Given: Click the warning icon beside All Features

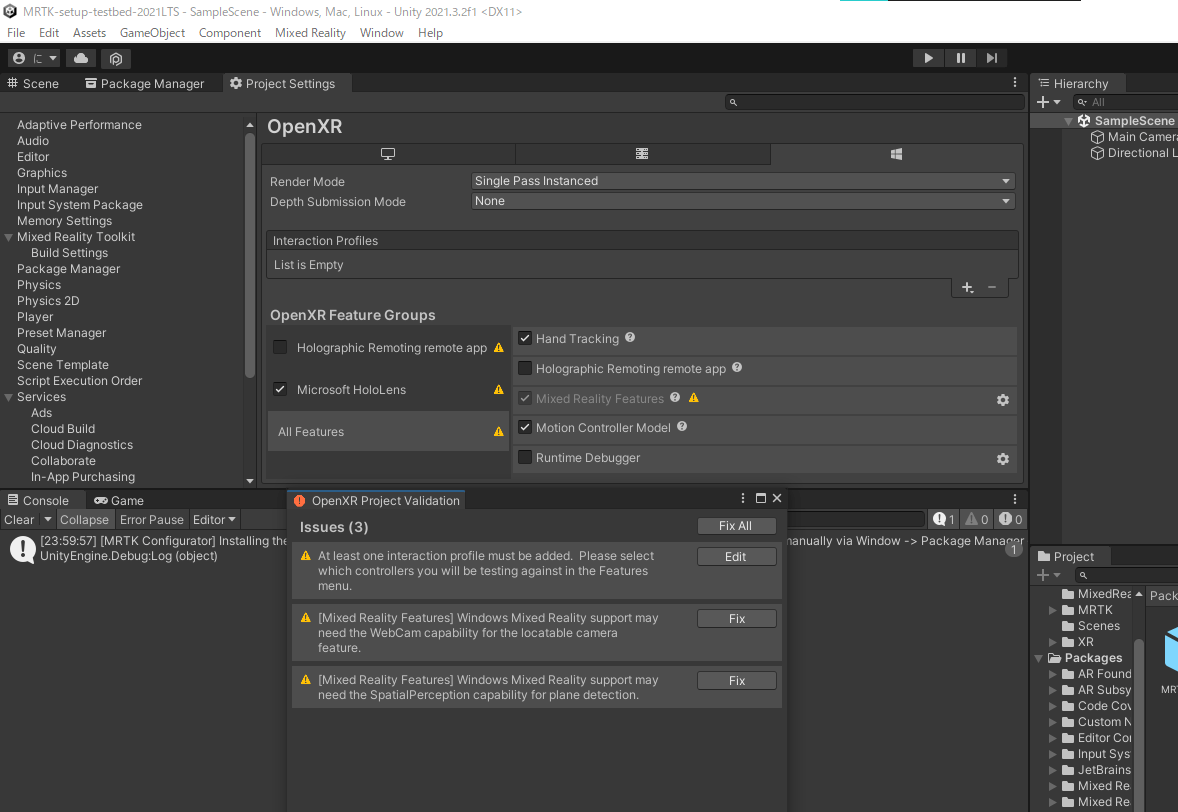Looking at the screenshot, I should click(x=498, y=431).
